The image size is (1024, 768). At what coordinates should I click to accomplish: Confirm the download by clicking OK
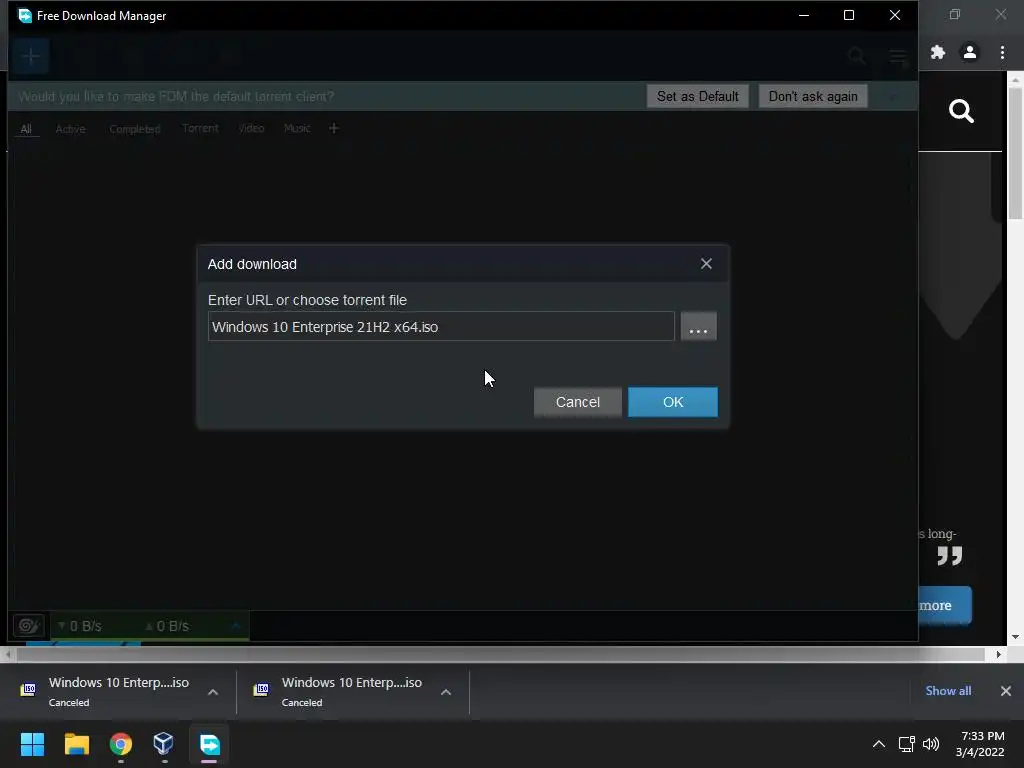673,402
